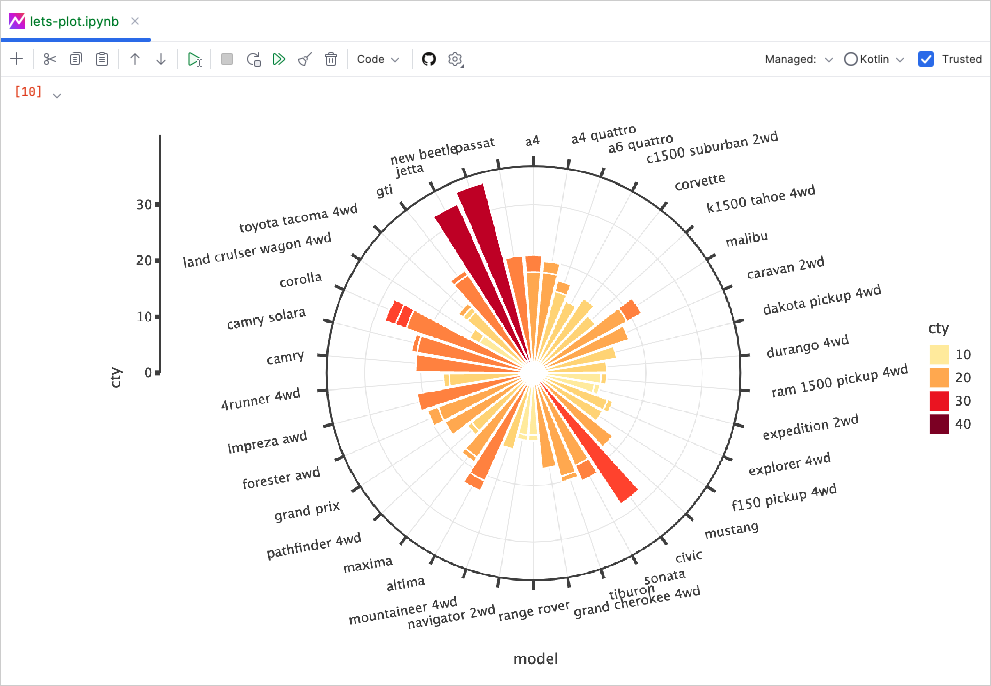Viewport: 991px width, 686px height.
Task: Move cell up with the up arrow
Action: [x=135, y=59]
